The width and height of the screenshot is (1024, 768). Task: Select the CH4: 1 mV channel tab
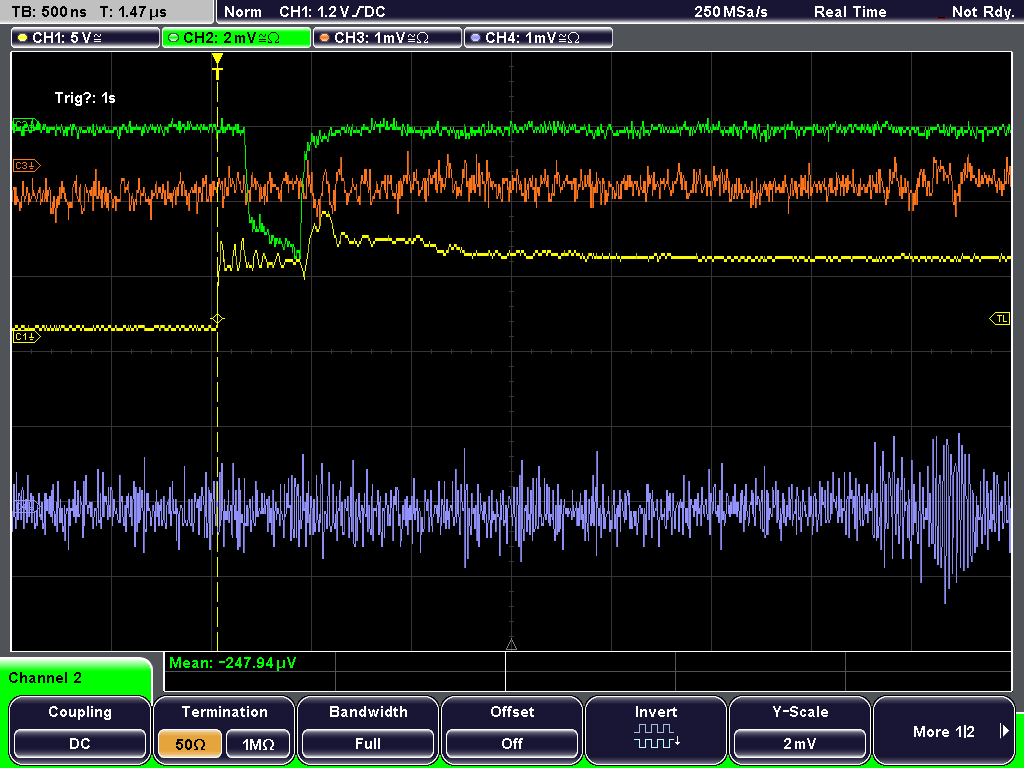(538, 38)
